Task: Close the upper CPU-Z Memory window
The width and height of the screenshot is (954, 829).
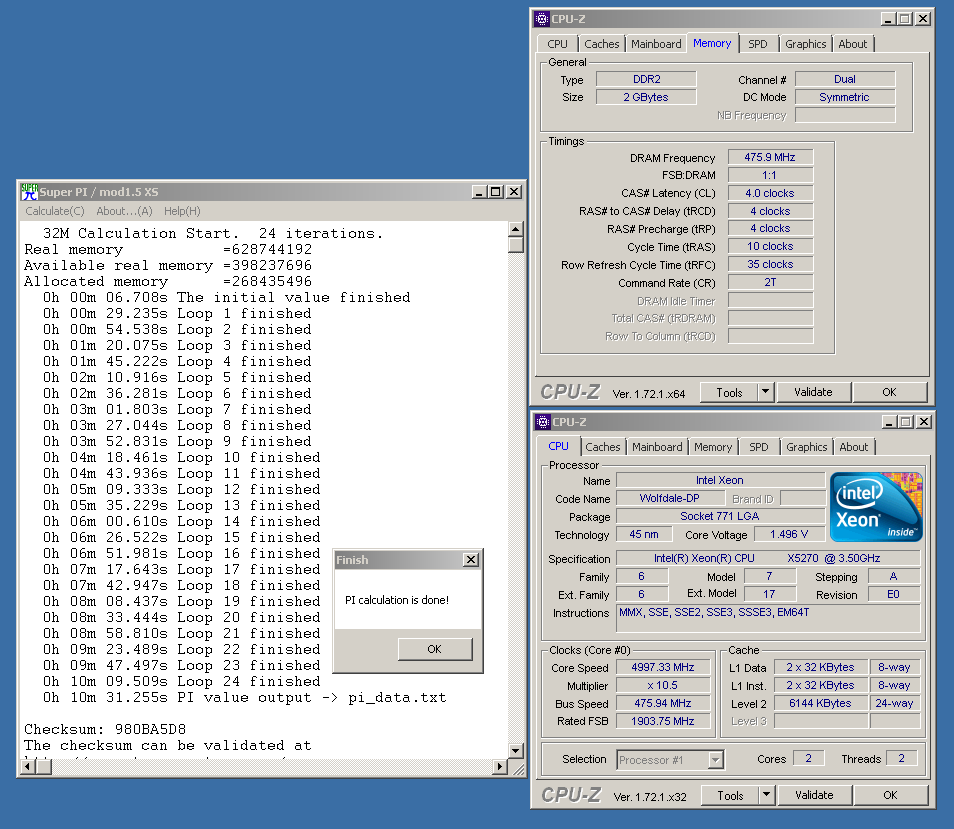Action: coord(923,19)
